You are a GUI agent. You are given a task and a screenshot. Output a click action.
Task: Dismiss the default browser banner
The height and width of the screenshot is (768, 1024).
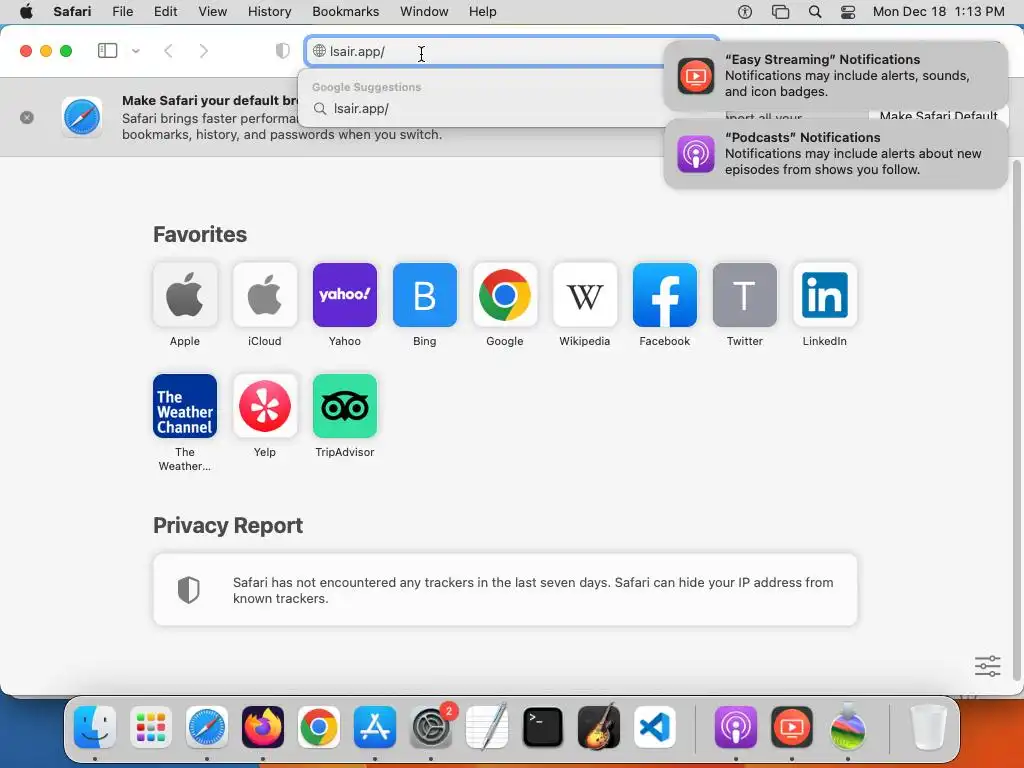tap(27, 118)
